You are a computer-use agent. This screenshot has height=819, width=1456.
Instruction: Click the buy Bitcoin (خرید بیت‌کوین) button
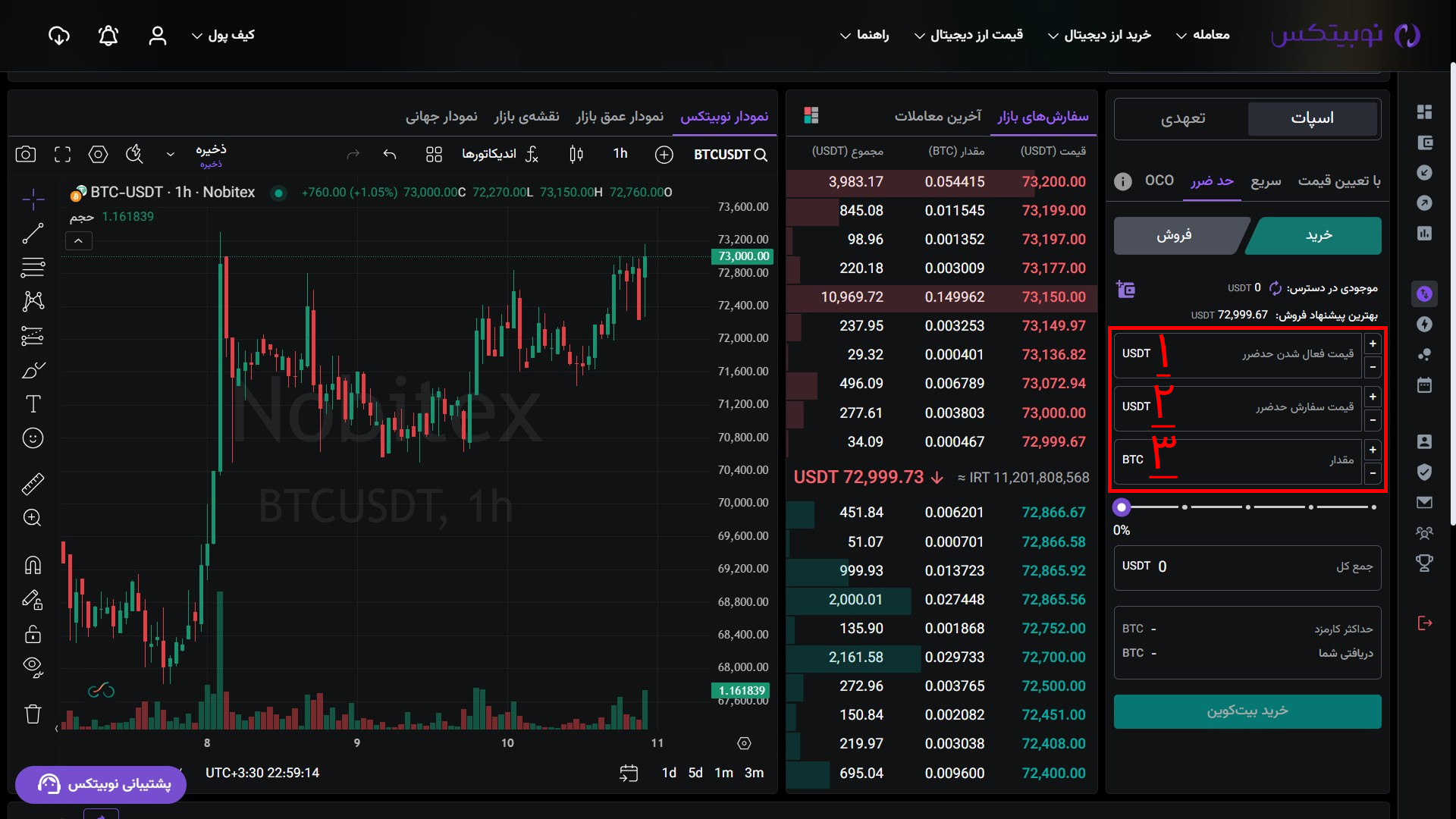point(1247,711)
